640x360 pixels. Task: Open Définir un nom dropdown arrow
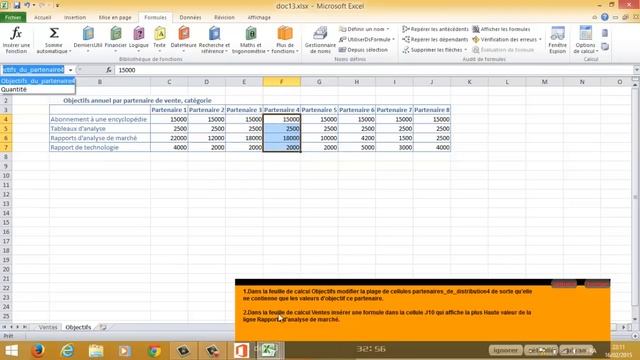[x=388, y=29]
